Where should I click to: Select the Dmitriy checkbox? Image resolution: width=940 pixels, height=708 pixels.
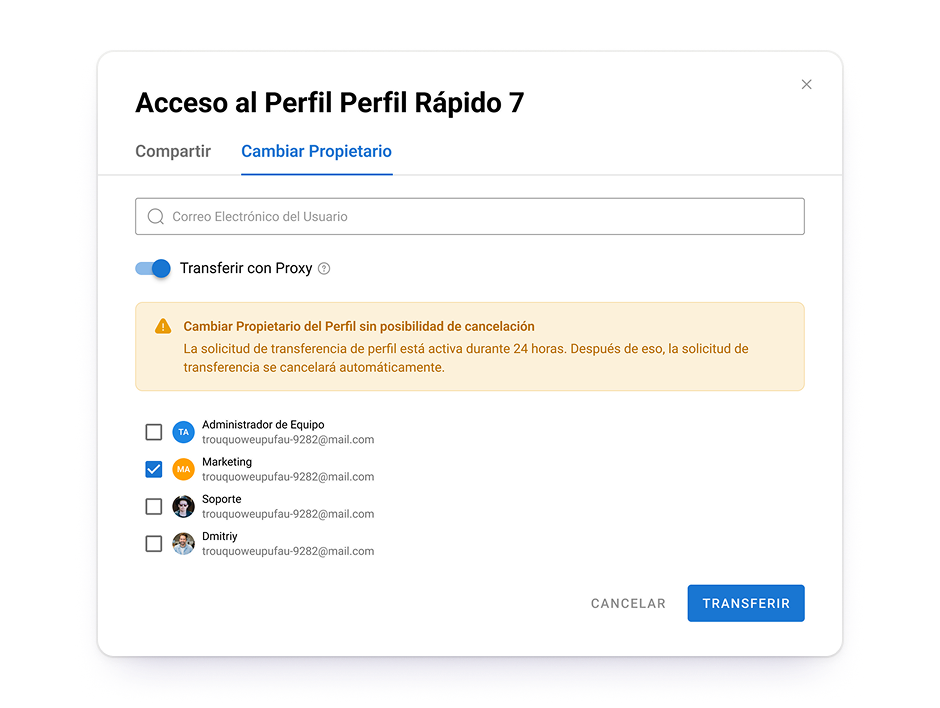(x=154, y=544)
